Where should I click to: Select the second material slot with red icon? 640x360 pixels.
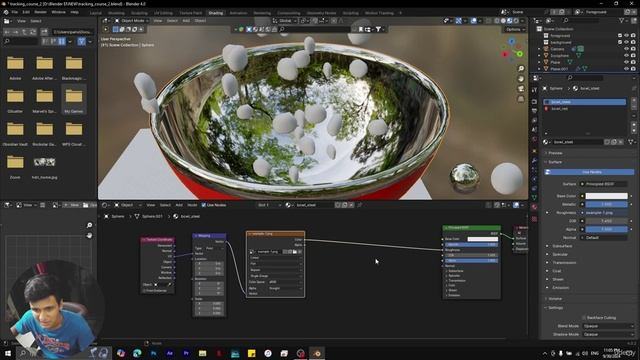tap(584, 109)
